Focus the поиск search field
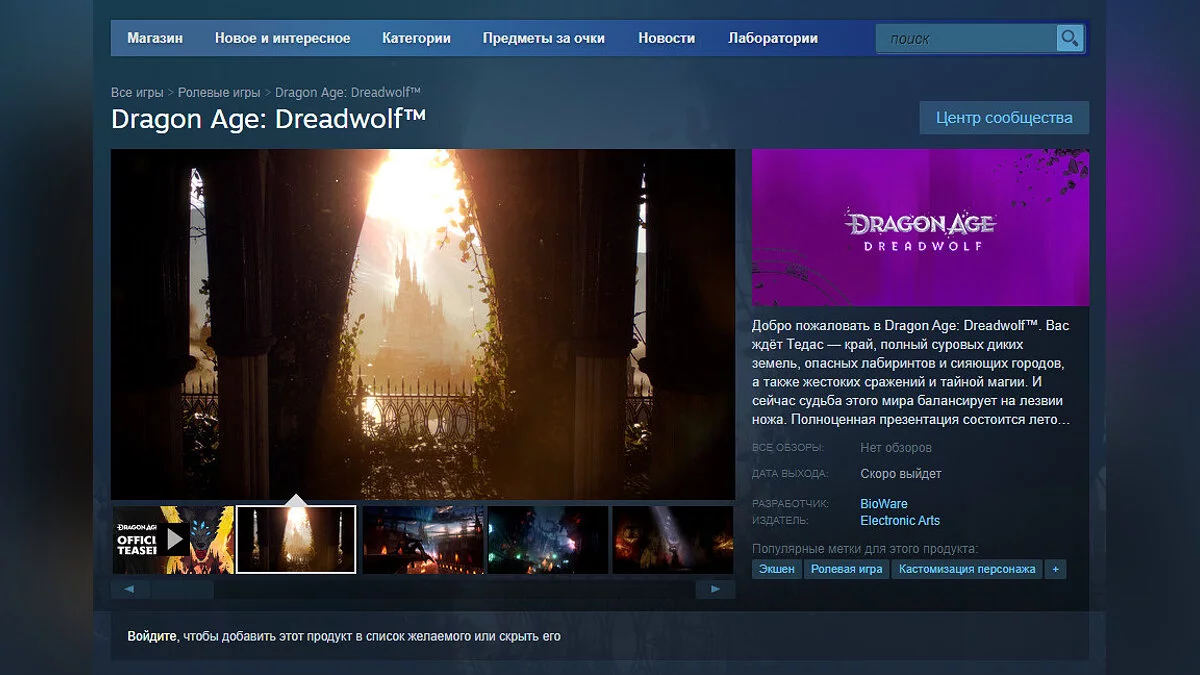 (x=966, y=39)
